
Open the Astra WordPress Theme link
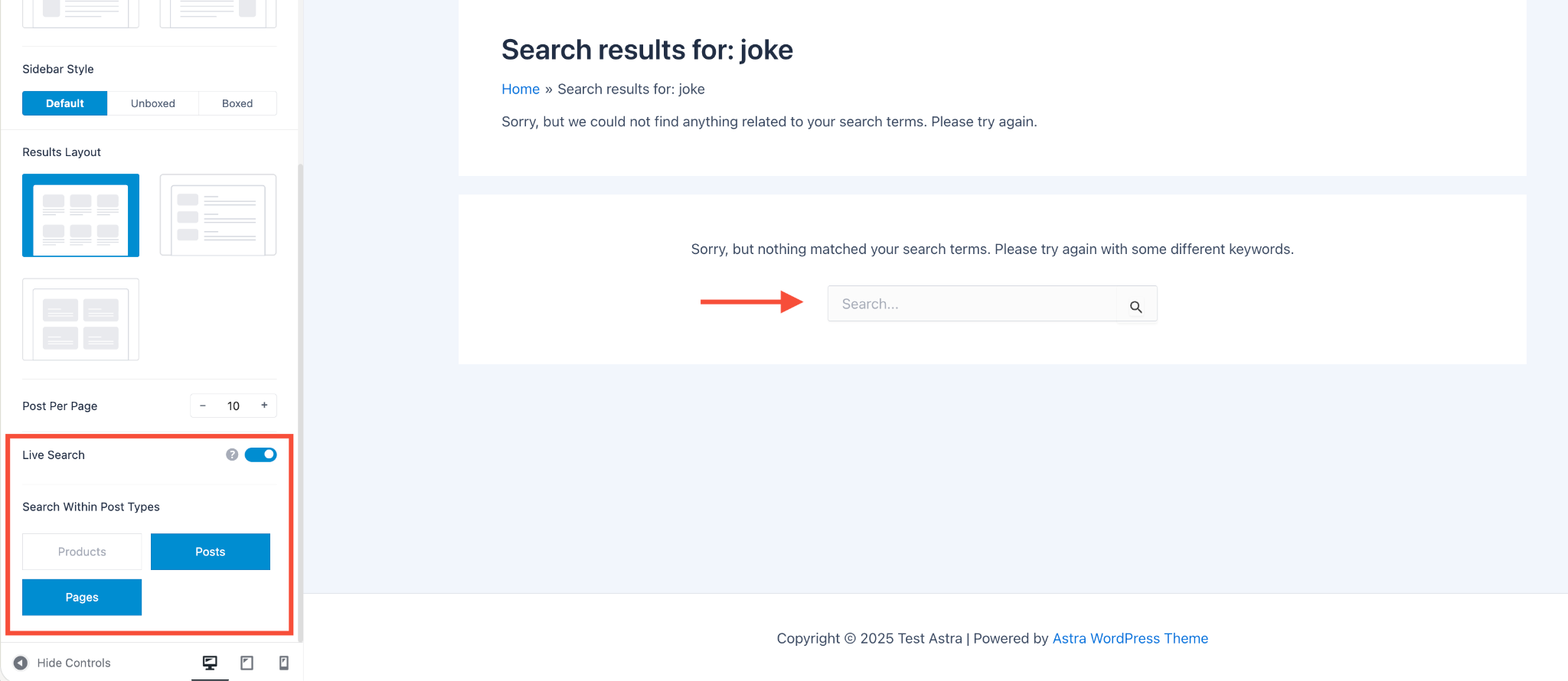pos(1129,637)
